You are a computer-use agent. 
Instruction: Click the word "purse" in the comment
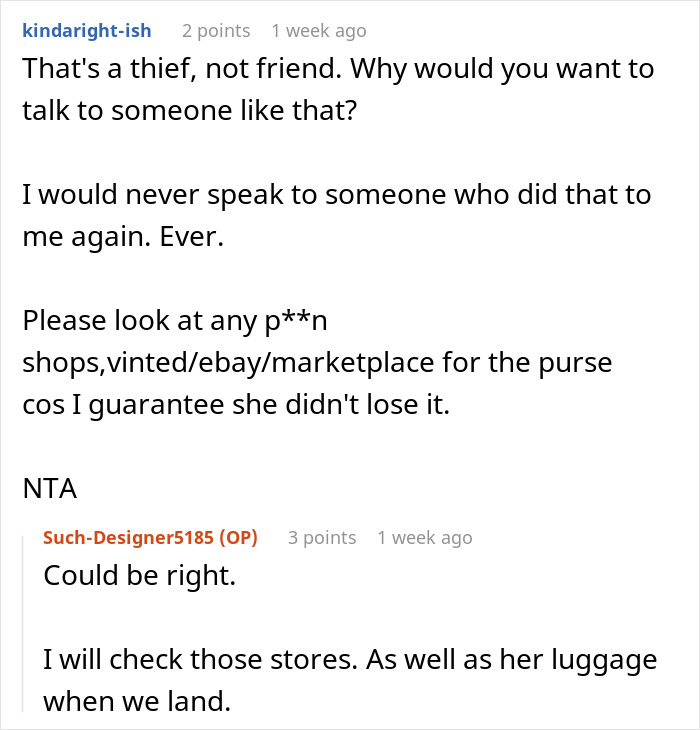[575, 364]
